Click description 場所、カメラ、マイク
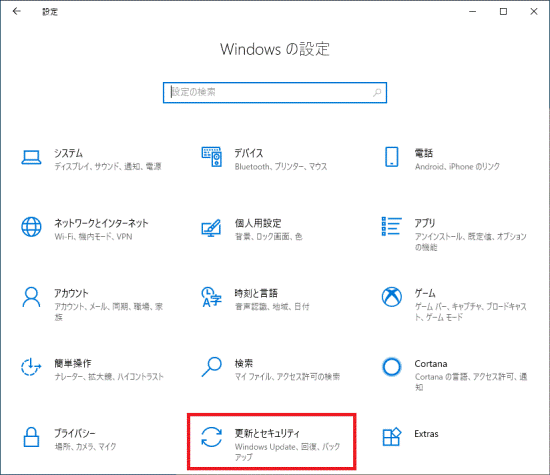This screenshot has width=550, height=475. coord(85,447)
